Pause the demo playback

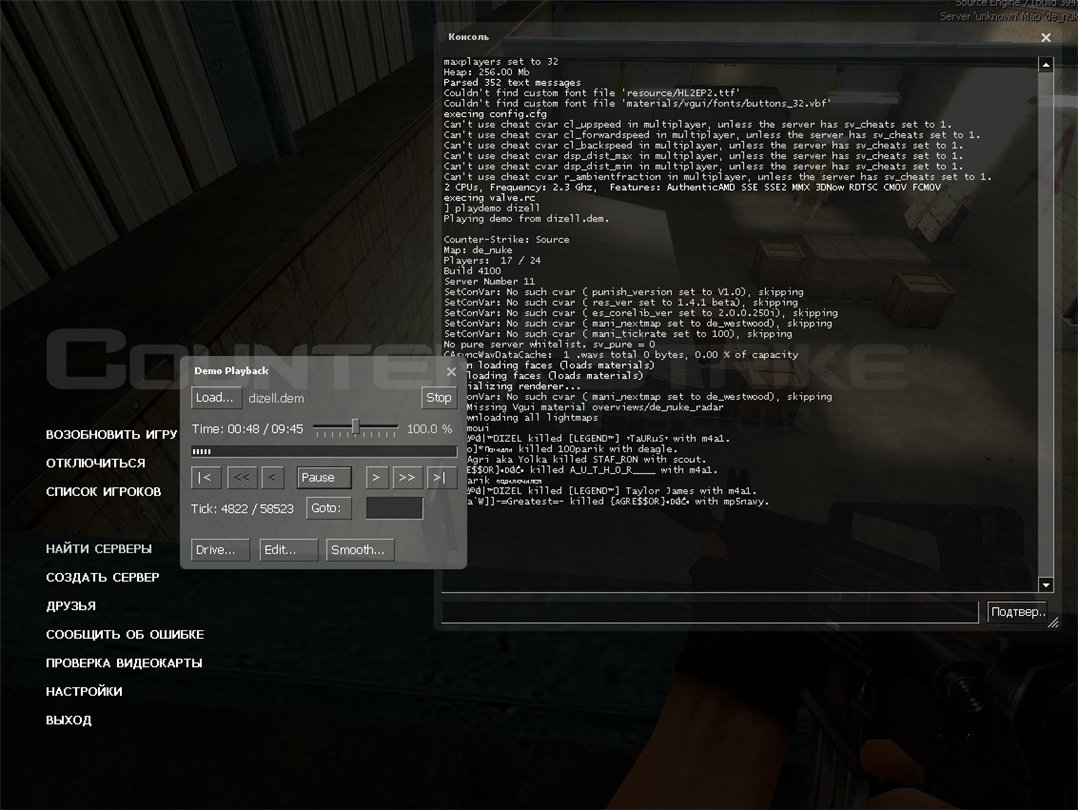[x=324, y=477]
